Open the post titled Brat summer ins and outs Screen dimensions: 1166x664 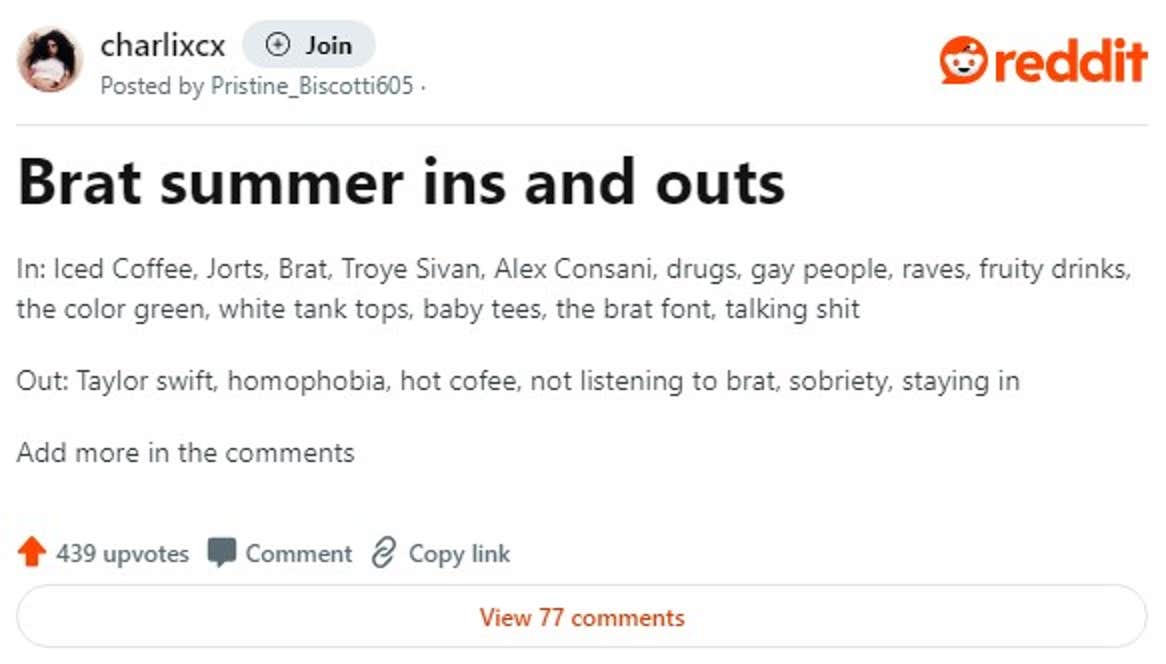(401, 182)
